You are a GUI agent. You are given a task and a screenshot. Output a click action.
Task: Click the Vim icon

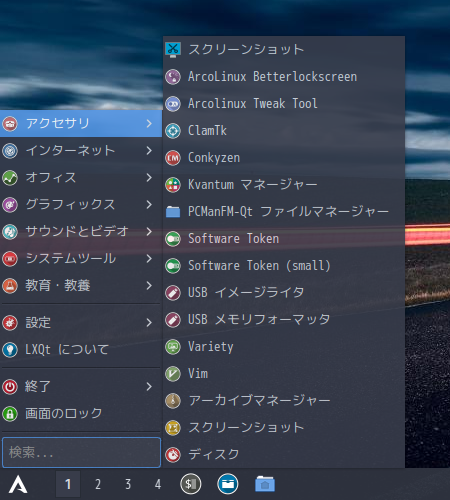coord(173,374)
